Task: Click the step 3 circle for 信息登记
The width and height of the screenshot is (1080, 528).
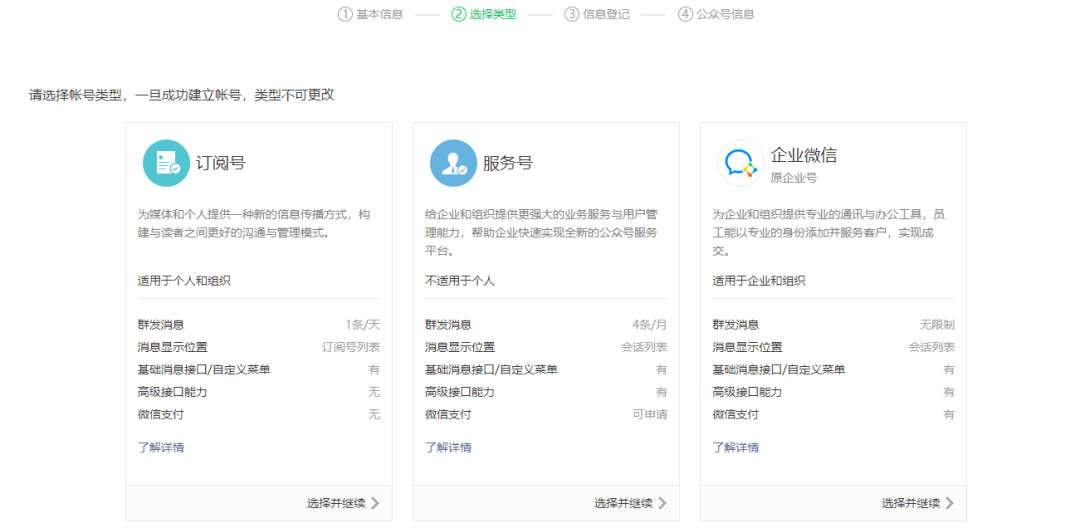Action: point(572,14)
